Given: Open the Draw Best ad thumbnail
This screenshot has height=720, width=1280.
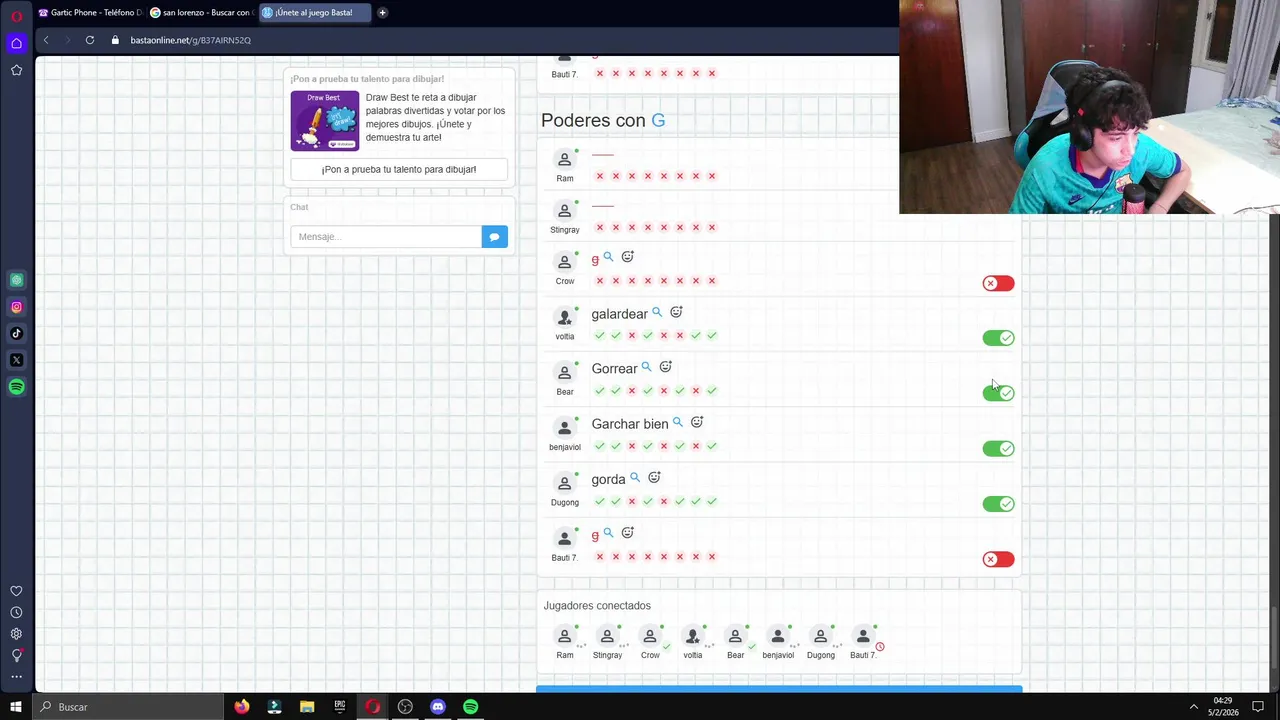Looking at the screenshot, I should (x=324, y=121).
